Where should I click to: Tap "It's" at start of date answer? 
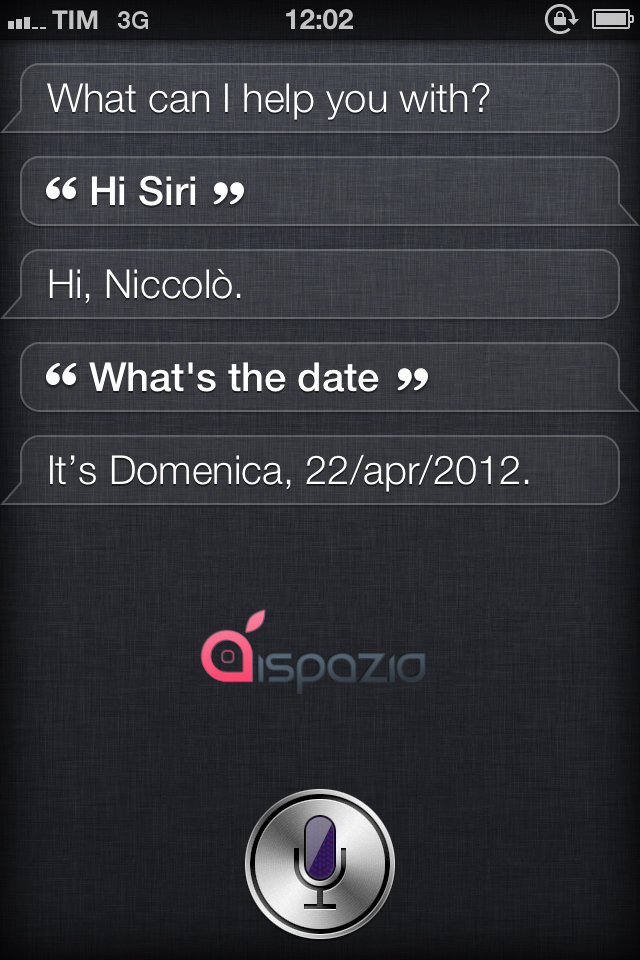coord(74,471)
